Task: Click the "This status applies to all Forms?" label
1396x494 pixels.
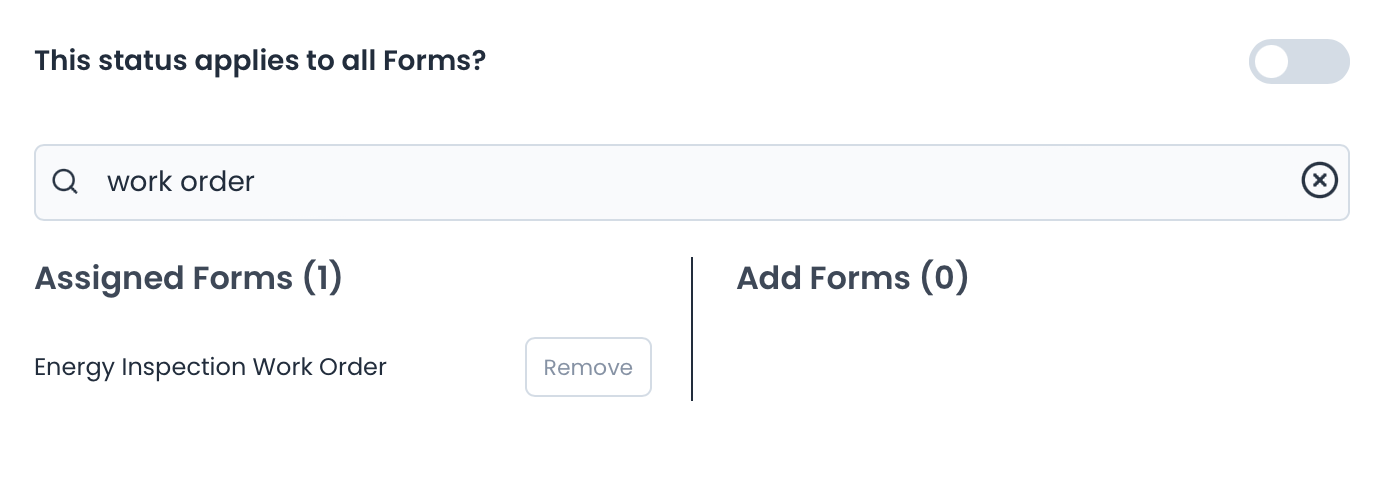Action: tap(260, 61)
